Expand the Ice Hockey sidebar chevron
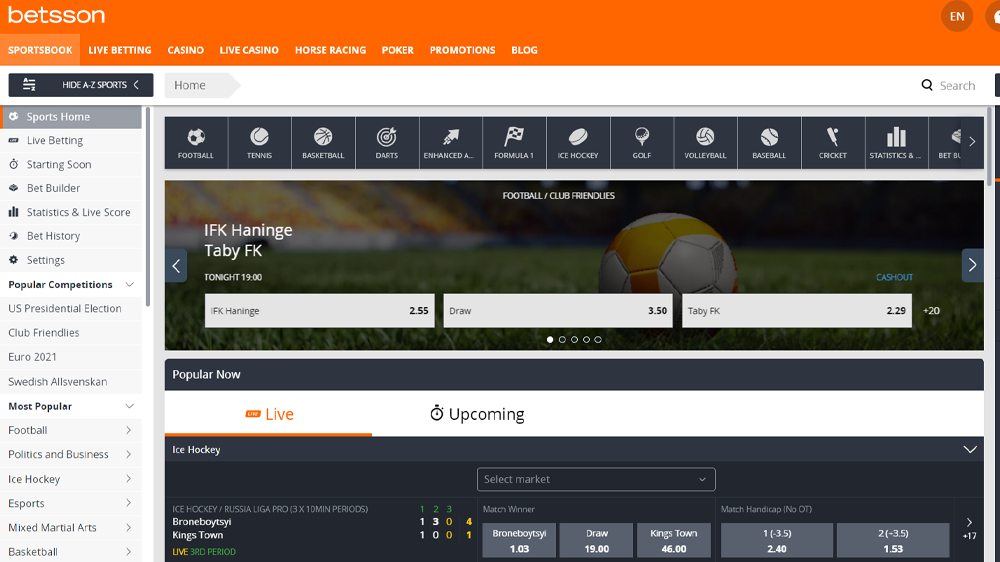 129,479
